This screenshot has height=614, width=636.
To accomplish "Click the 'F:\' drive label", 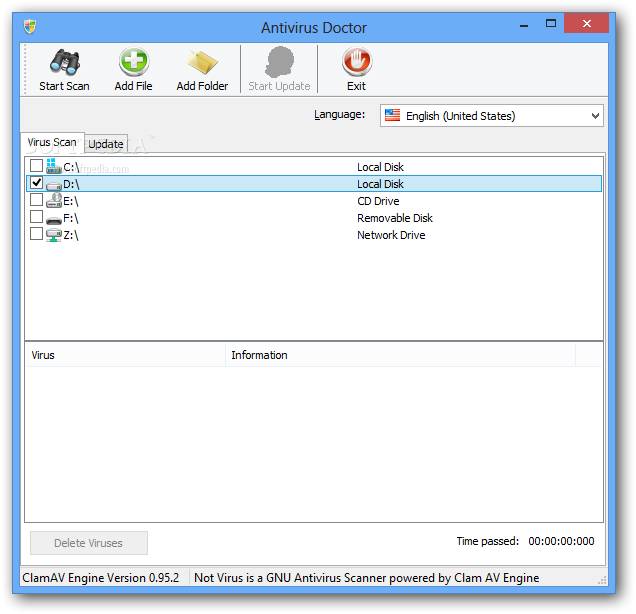I will pos(71,218).
